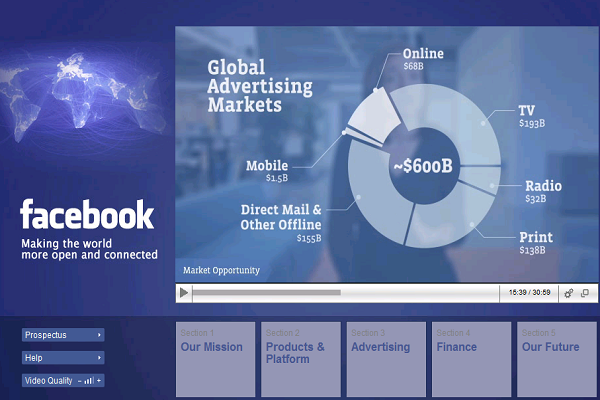
Task: Decrease video quality with minus
Action: pyautogui.click(x=80, y=381)
